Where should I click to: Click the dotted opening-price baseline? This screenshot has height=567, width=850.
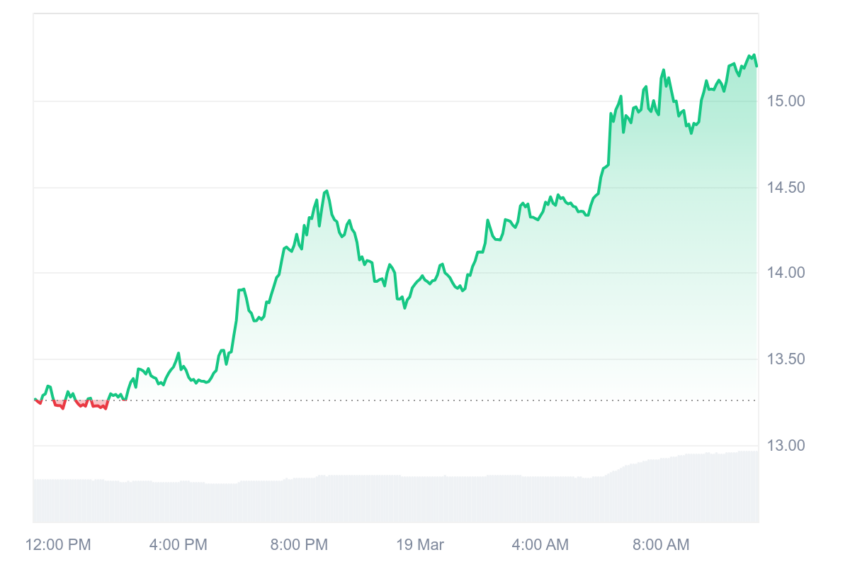[x=396, y=401]
